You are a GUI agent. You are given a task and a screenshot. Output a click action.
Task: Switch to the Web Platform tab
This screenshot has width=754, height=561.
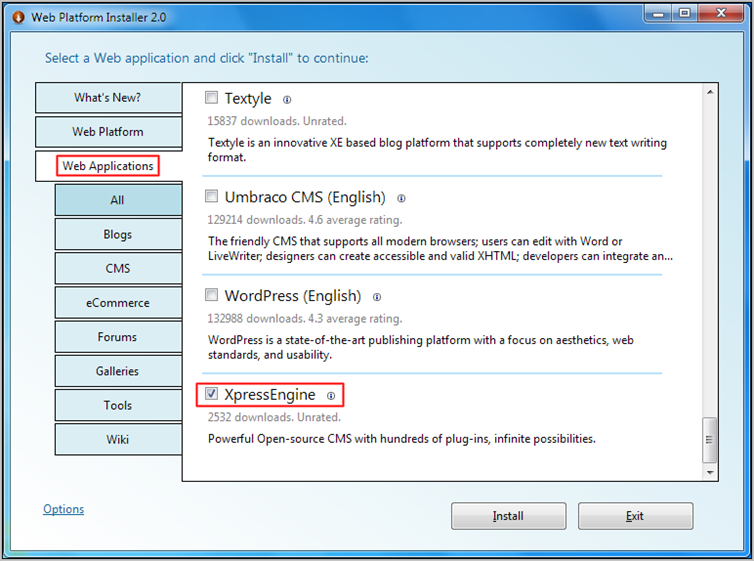pyautogui.click(x=108, y=132)
